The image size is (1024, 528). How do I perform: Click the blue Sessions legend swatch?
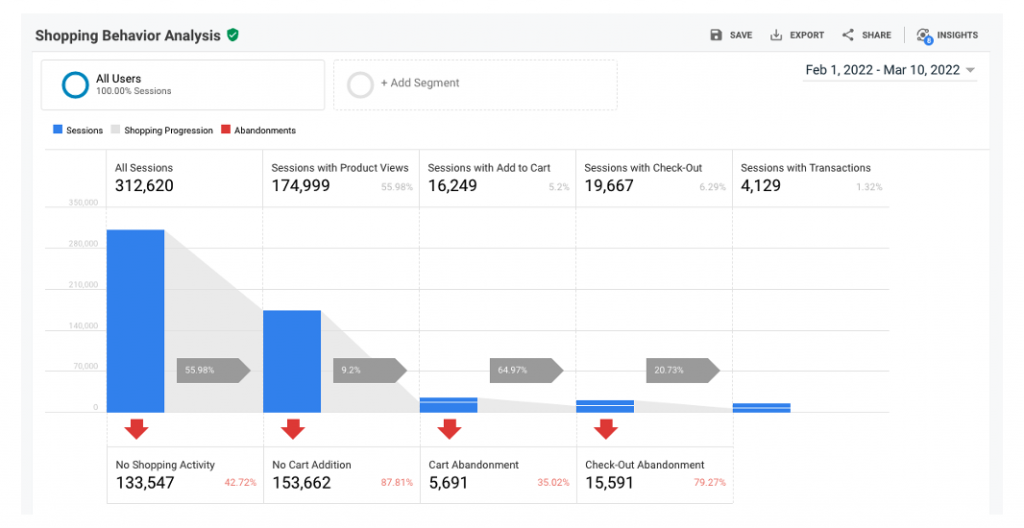(57, 129)
